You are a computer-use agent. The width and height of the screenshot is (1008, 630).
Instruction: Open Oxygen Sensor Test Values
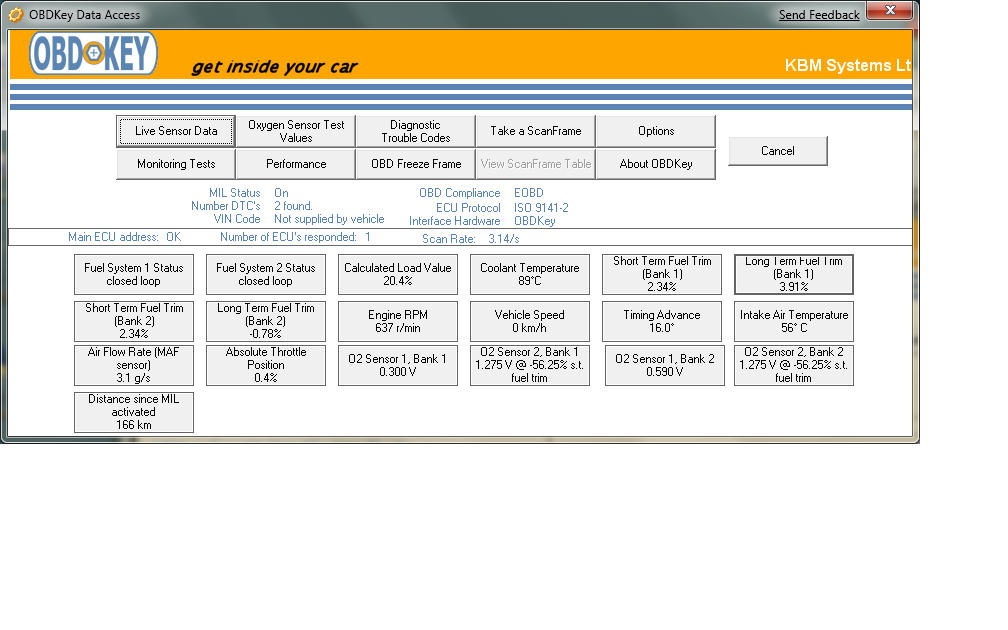point(296,131)
